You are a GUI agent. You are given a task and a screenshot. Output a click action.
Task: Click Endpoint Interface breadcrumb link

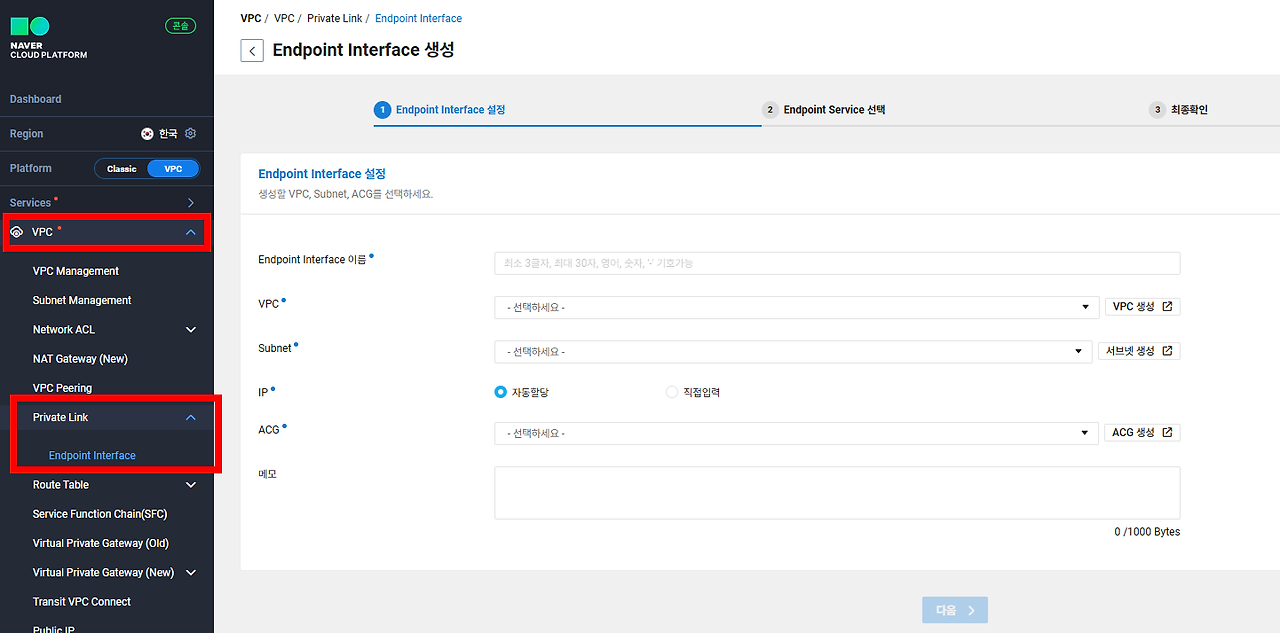coord(418,18)
